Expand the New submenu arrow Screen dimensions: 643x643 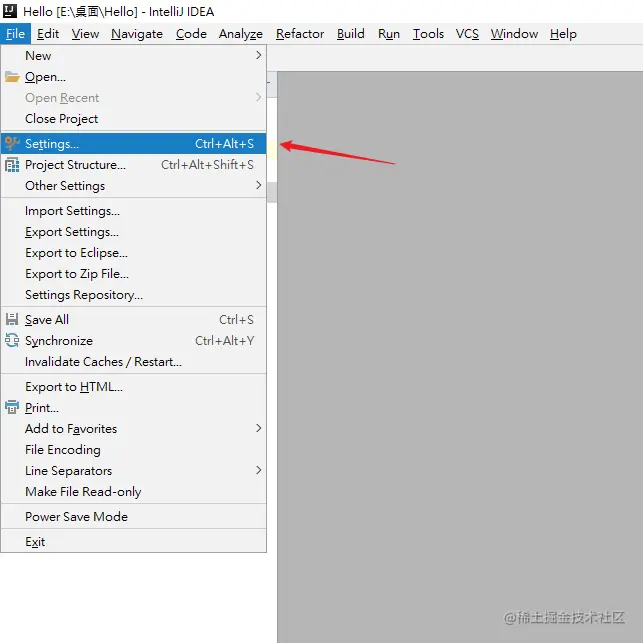point(258,55)
